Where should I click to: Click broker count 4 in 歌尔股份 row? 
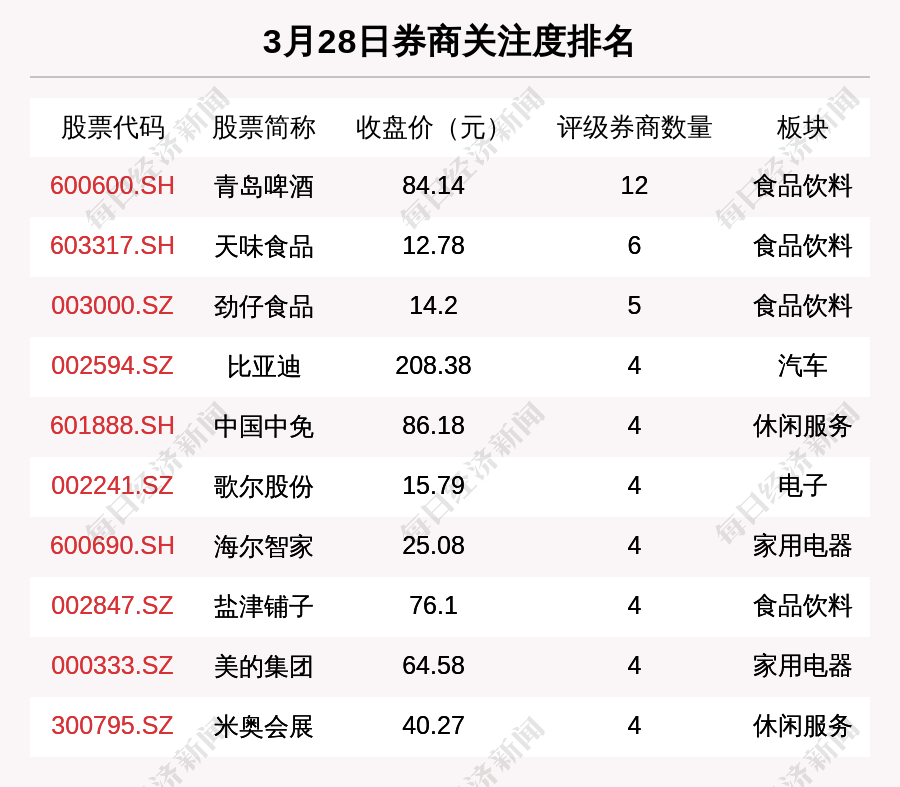pos(634,486)
